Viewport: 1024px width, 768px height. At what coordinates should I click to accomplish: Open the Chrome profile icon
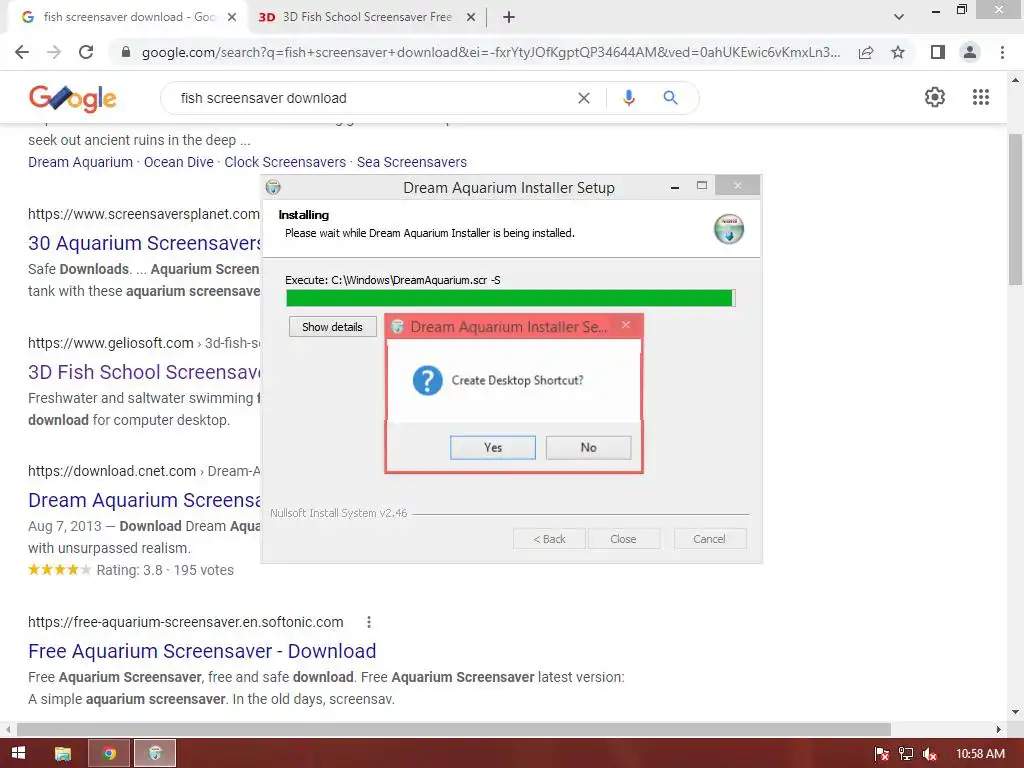[x=970, y=52]
